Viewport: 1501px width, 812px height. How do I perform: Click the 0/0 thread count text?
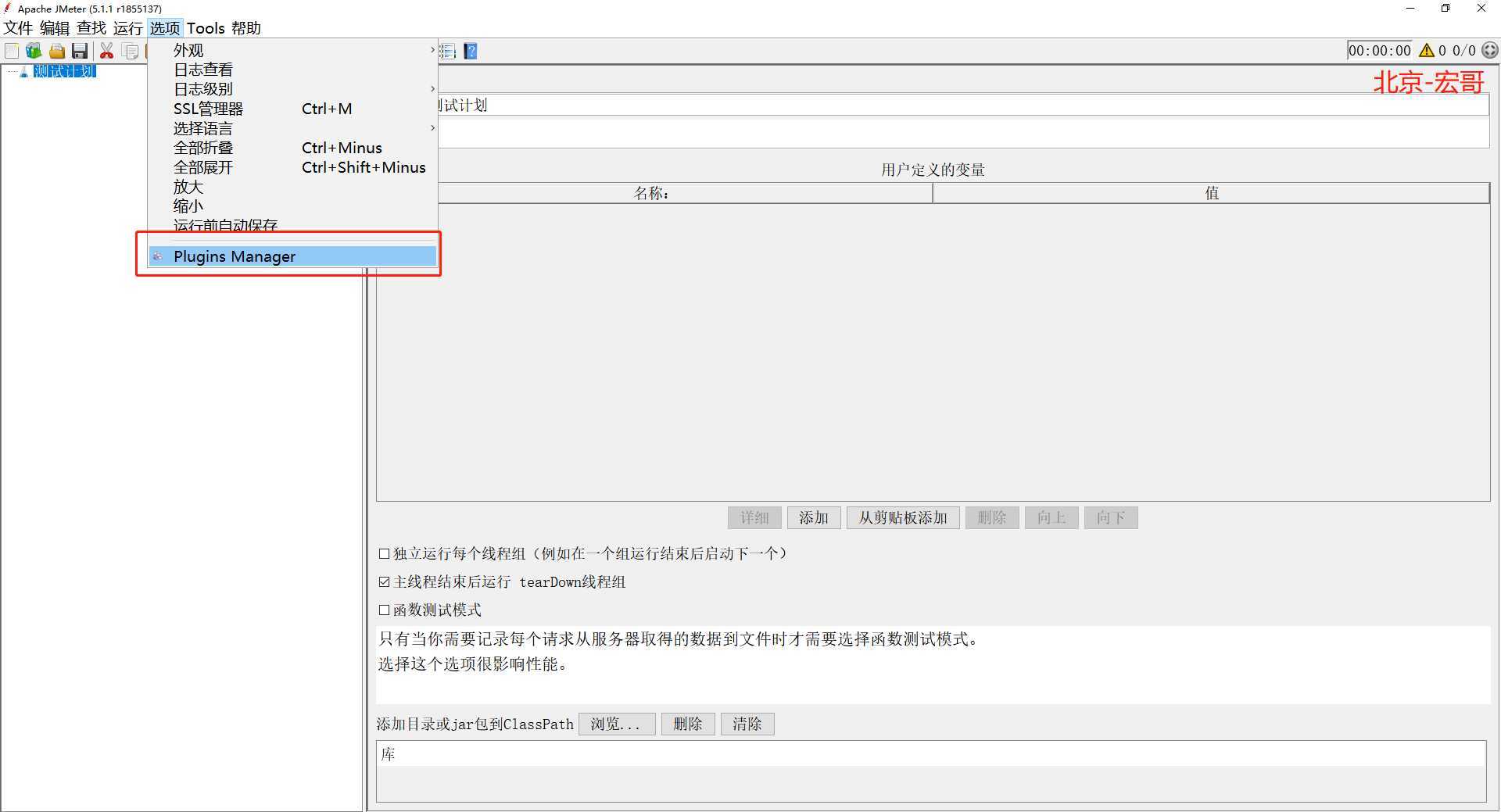point(1464,51)
